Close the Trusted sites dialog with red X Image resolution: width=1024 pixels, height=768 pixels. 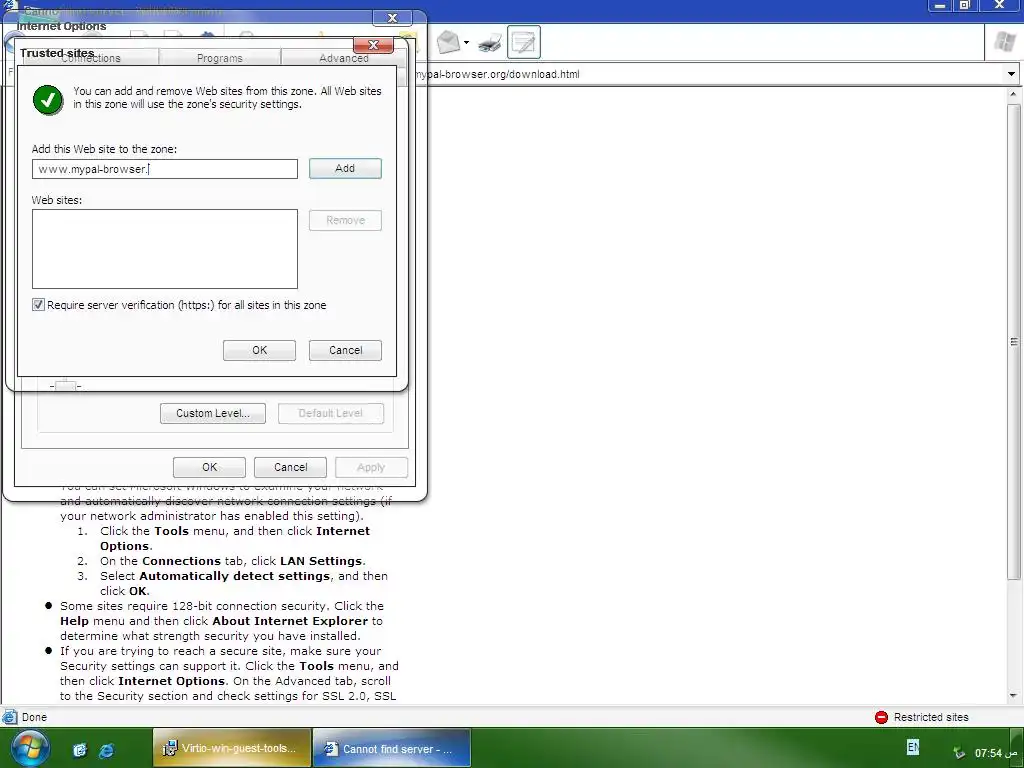coord(374,45)
